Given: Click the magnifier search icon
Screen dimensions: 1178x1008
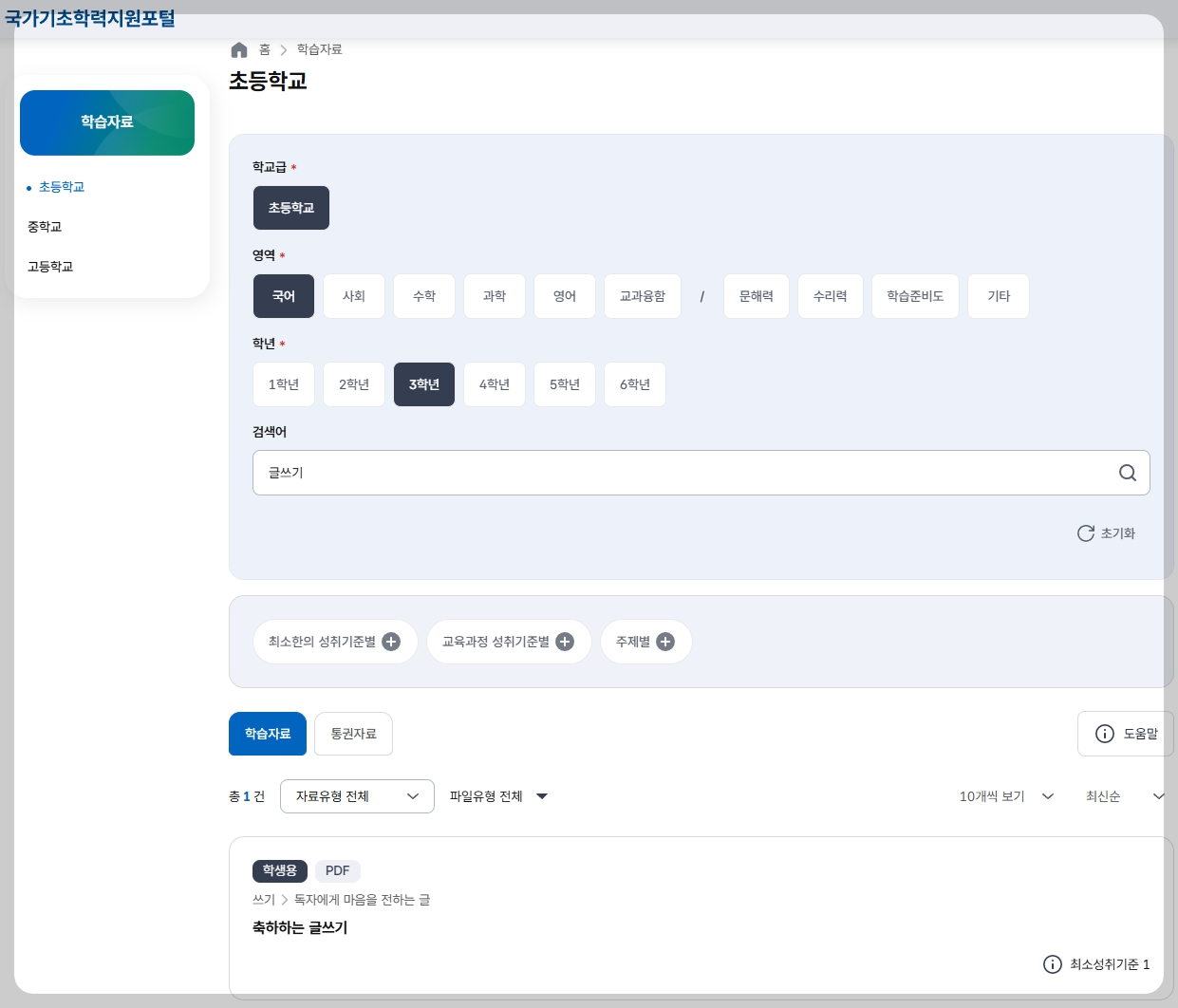Looking at the screenshot, I should [x=1127, y=473].
